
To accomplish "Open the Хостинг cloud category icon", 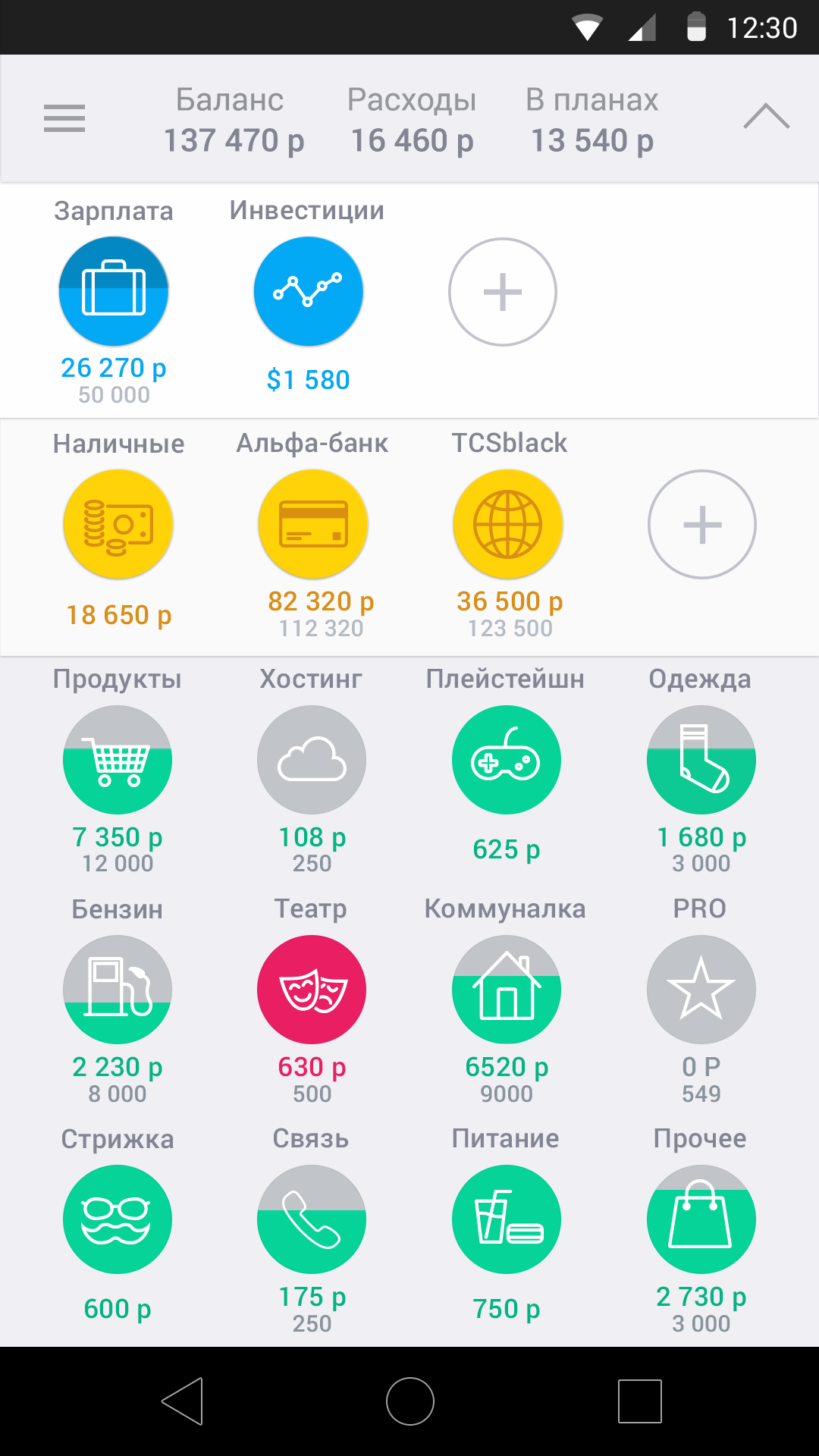I will click(312, 760).
